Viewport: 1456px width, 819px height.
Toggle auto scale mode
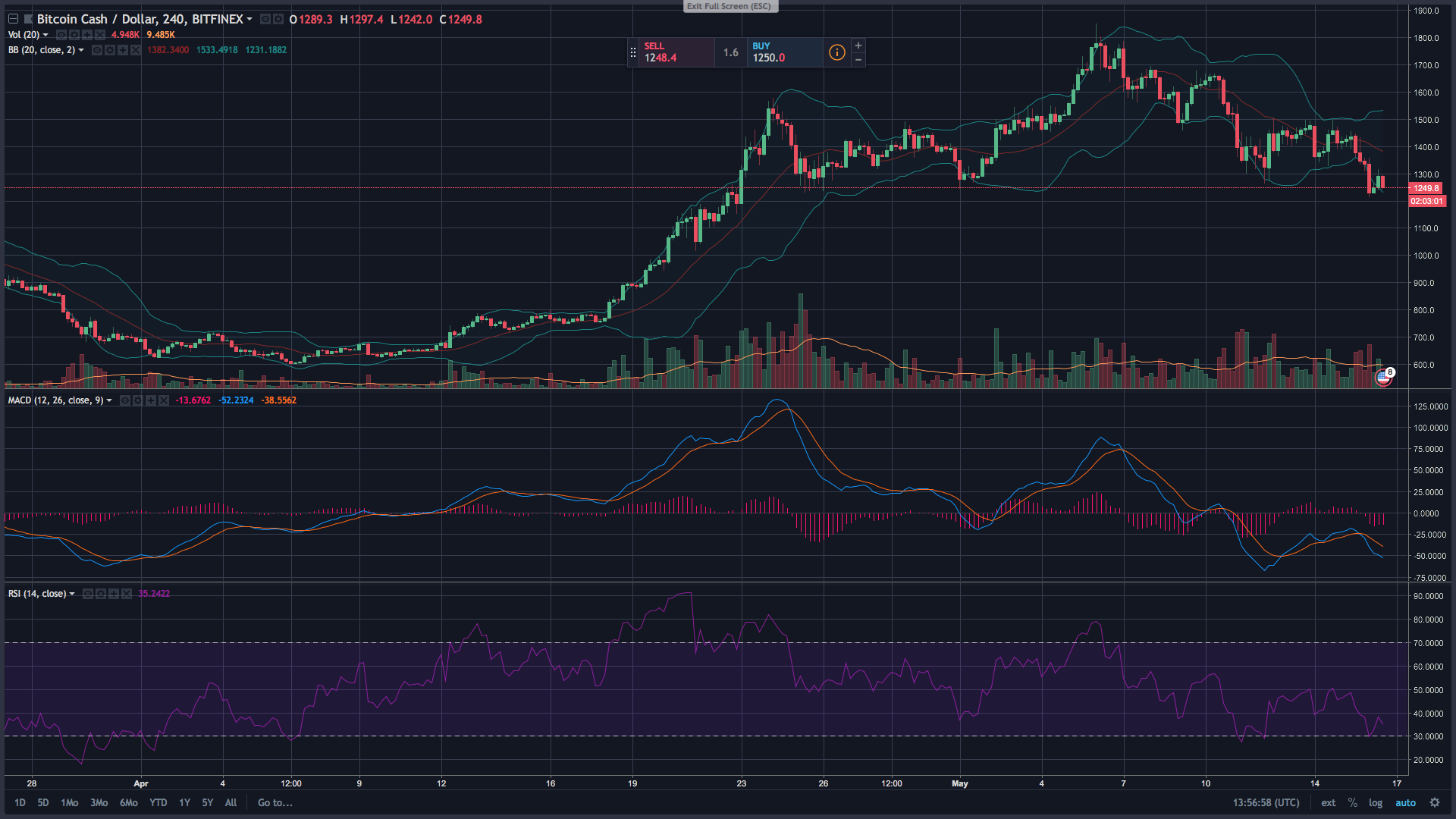(x=1406, y=802)
